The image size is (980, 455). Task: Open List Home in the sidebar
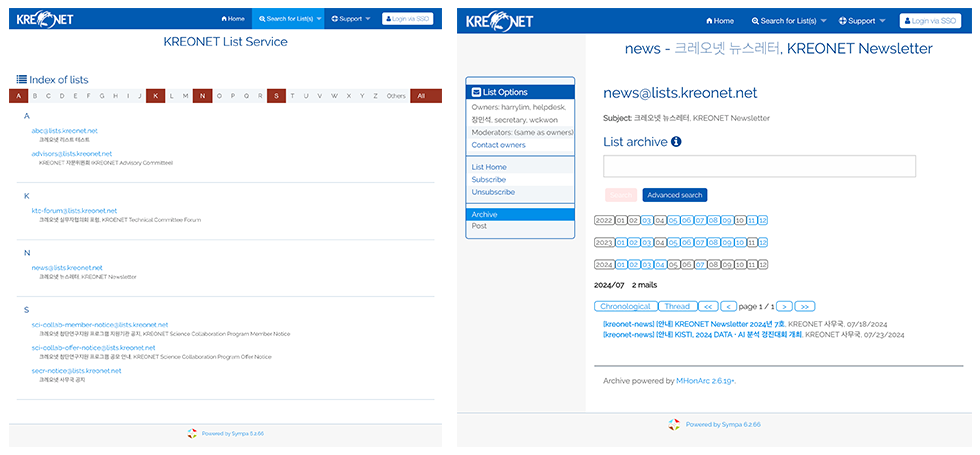click(489, 167)
